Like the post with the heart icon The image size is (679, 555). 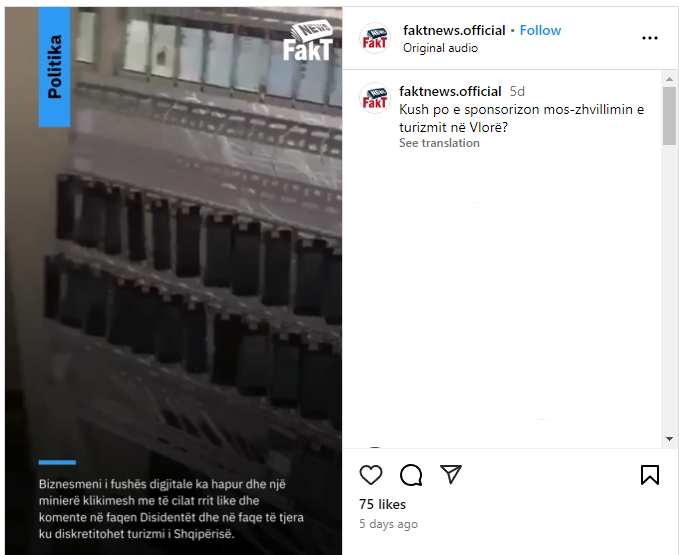(x=371, y=475)
